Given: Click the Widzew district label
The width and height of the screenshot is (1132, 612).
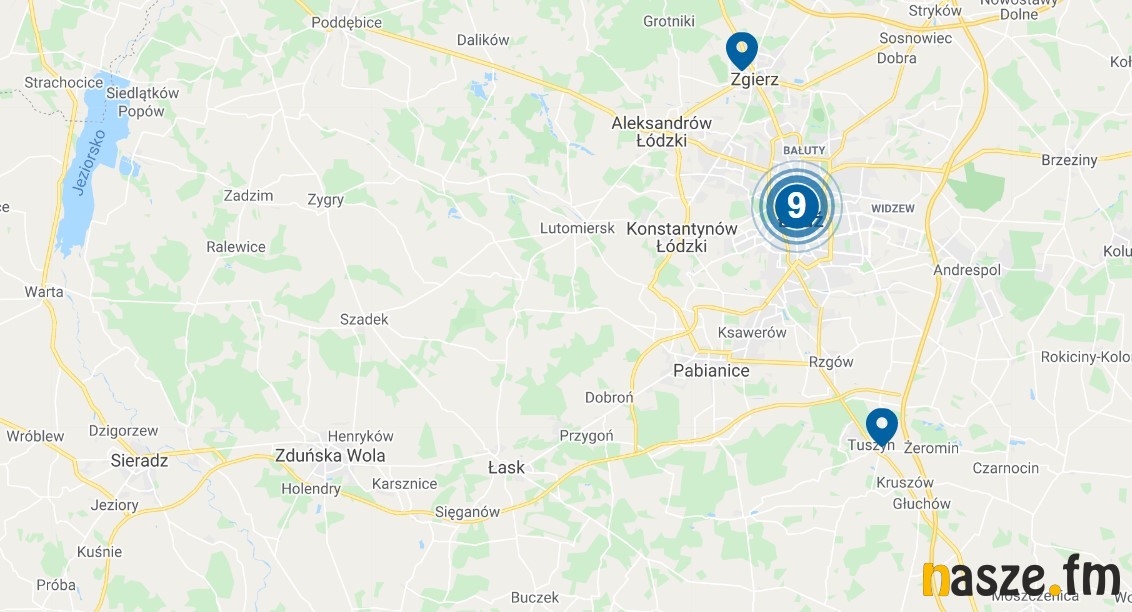Looking at the screenshot, I should tap(893, 209).
